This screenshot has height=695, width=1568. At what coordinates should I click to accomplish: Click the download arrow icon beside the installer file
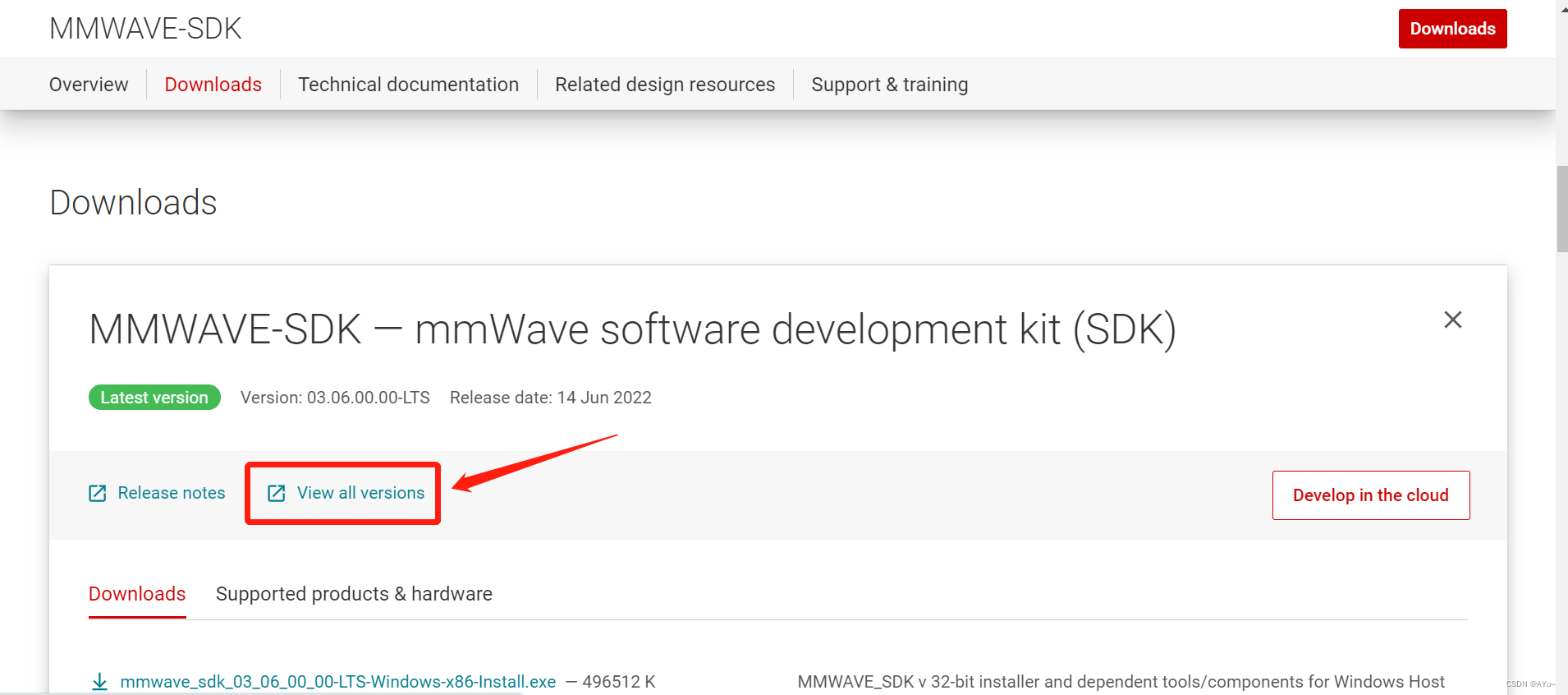coord(99,682)
